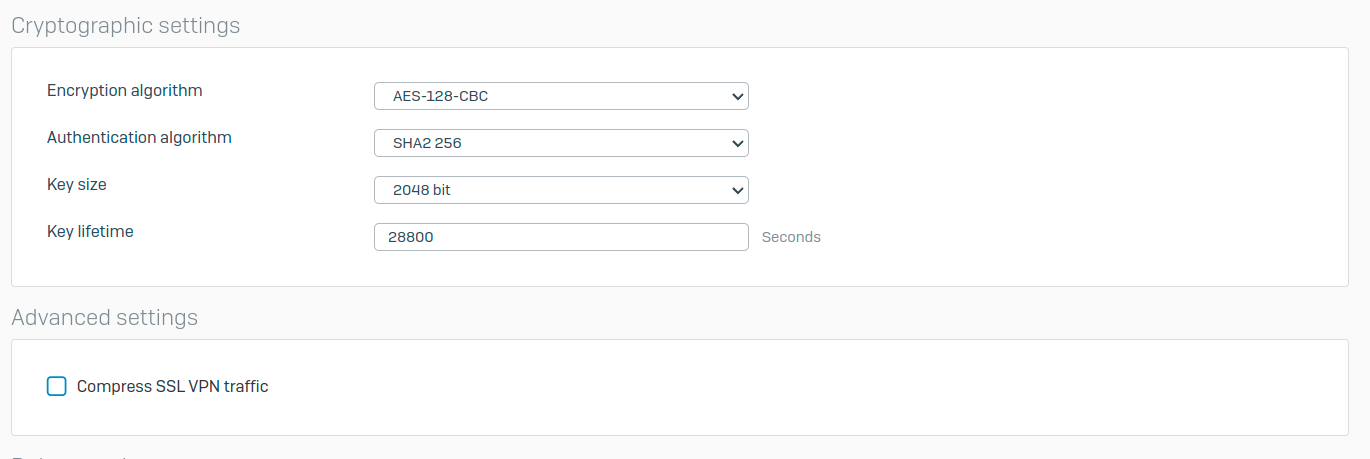Open the Encryption algorithm AES-128-CBC dropdown
The height and width of the screenshot is (459, 1370).
(x=560, y=96)
